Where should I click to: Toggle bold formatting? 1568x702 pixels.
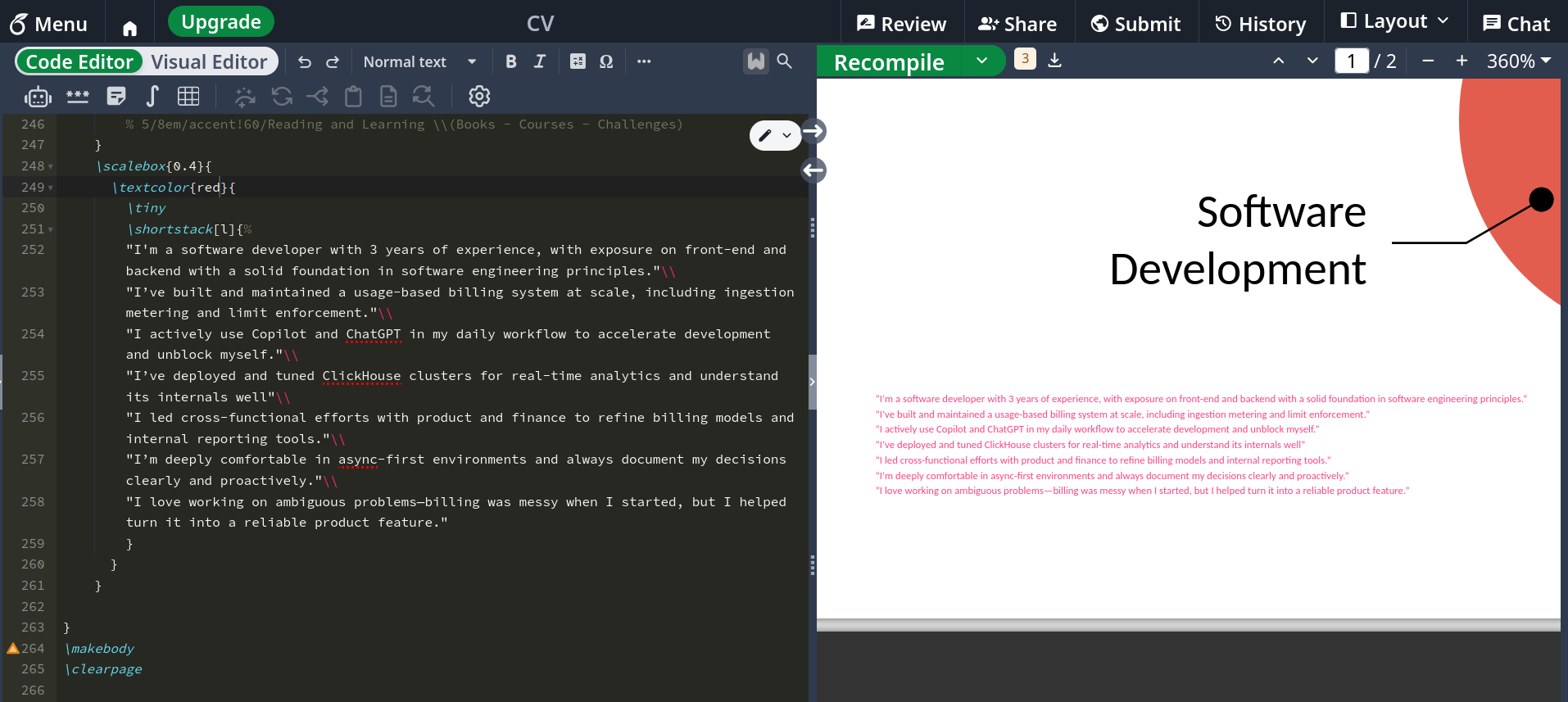(x=510, y=61)
